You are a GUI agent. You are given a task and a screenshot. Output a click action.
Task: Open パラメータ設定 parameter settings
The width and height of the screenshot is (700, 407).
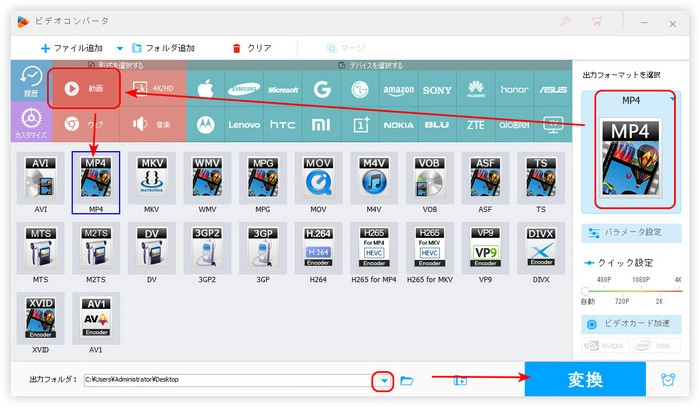631,232
